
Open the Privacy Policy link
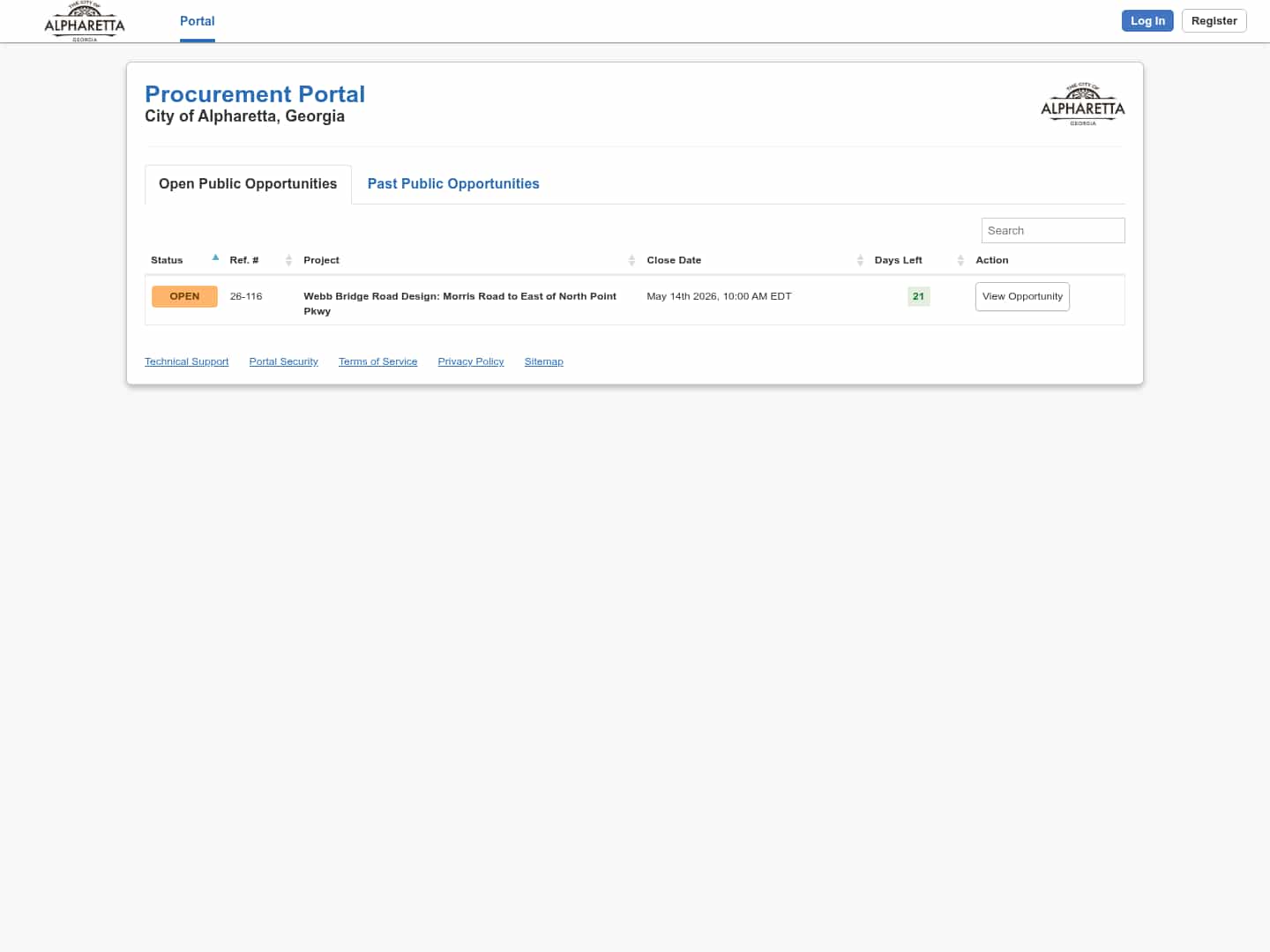[x=470, y=361]
